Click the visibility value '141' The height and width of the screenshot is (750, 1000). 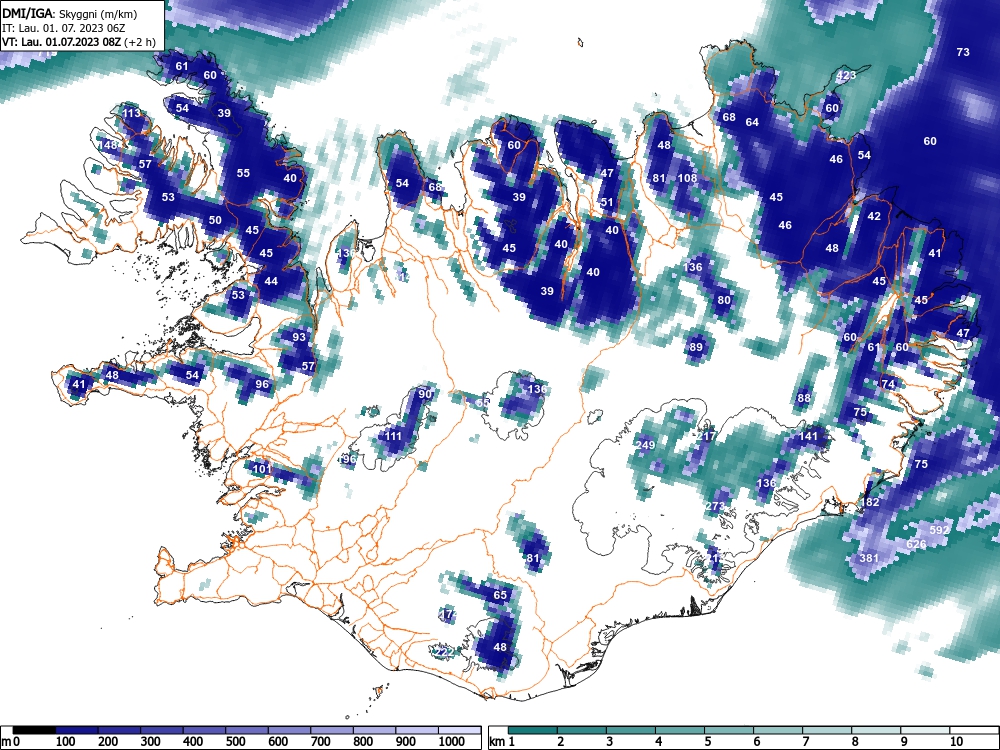point(808,436)
